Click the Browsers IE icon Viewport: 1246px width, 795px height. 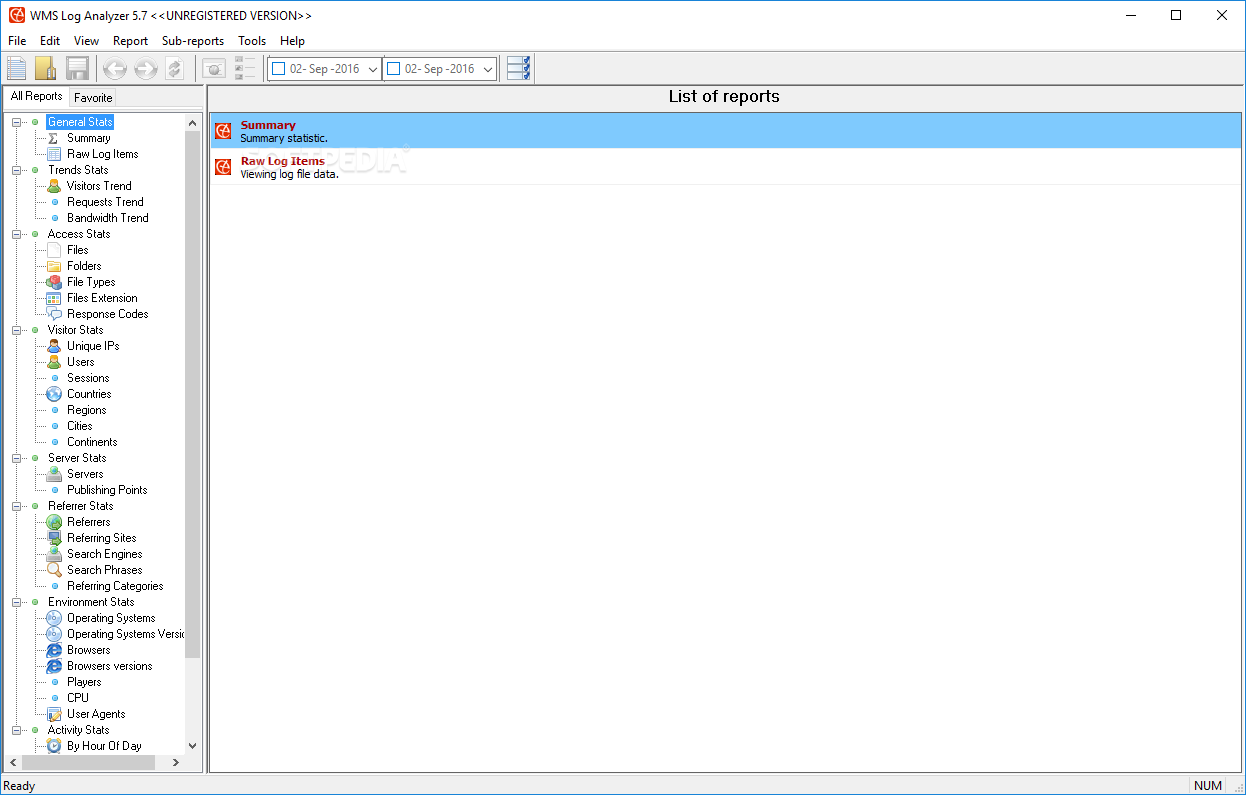pos(54,650)
